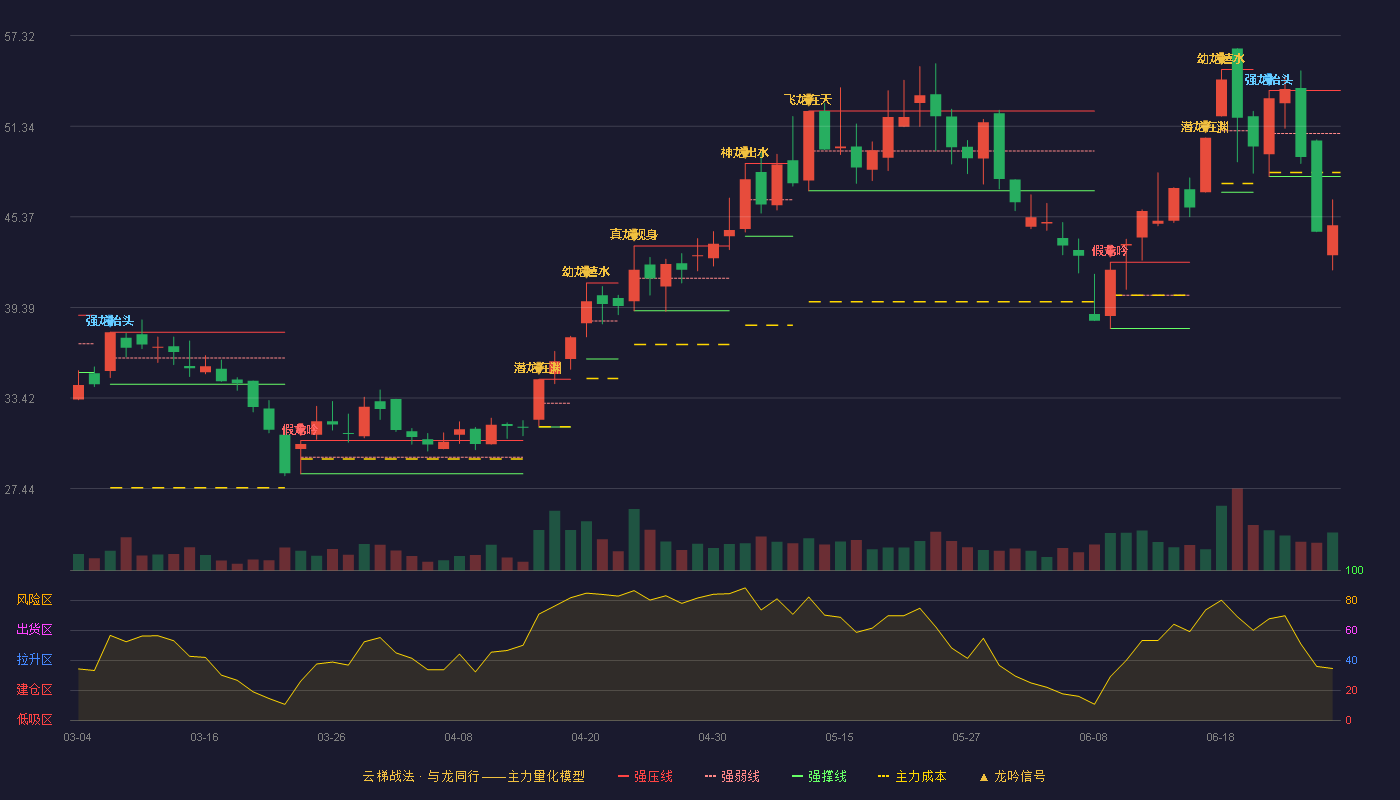The height and width of the screenshot is (800, 1400).
Task: Click the 幼龙戏水 signal label in April
Action: (x=586, y=272)
